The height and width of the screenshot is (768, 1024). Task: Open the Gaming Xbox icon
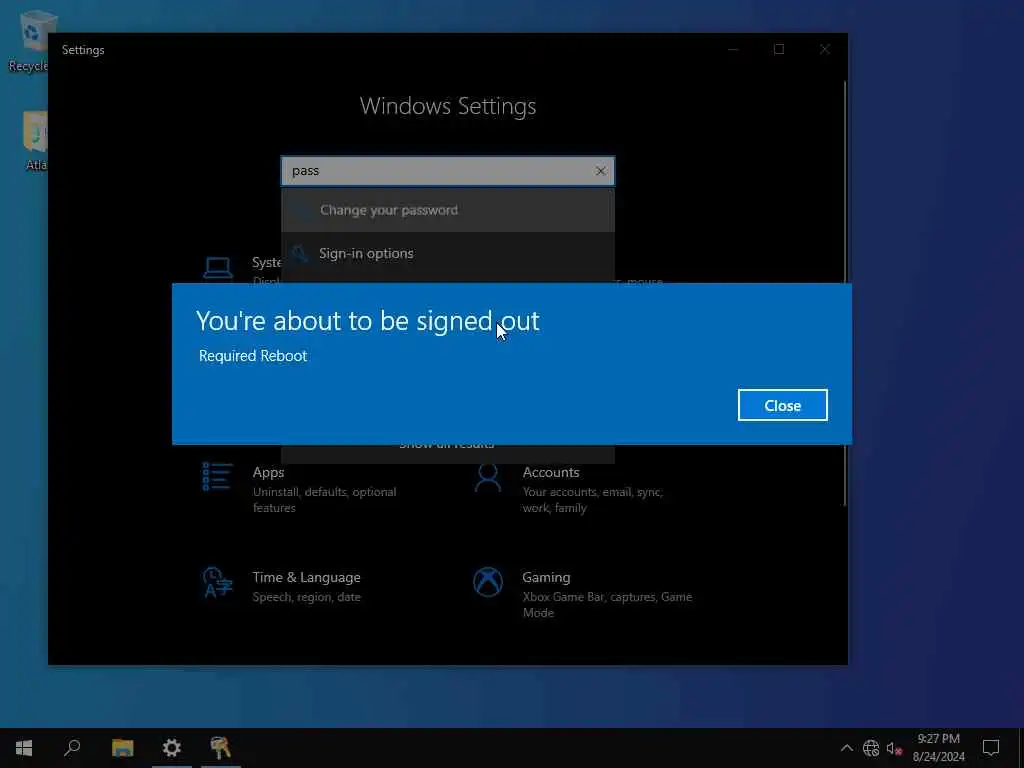point(488,582)
